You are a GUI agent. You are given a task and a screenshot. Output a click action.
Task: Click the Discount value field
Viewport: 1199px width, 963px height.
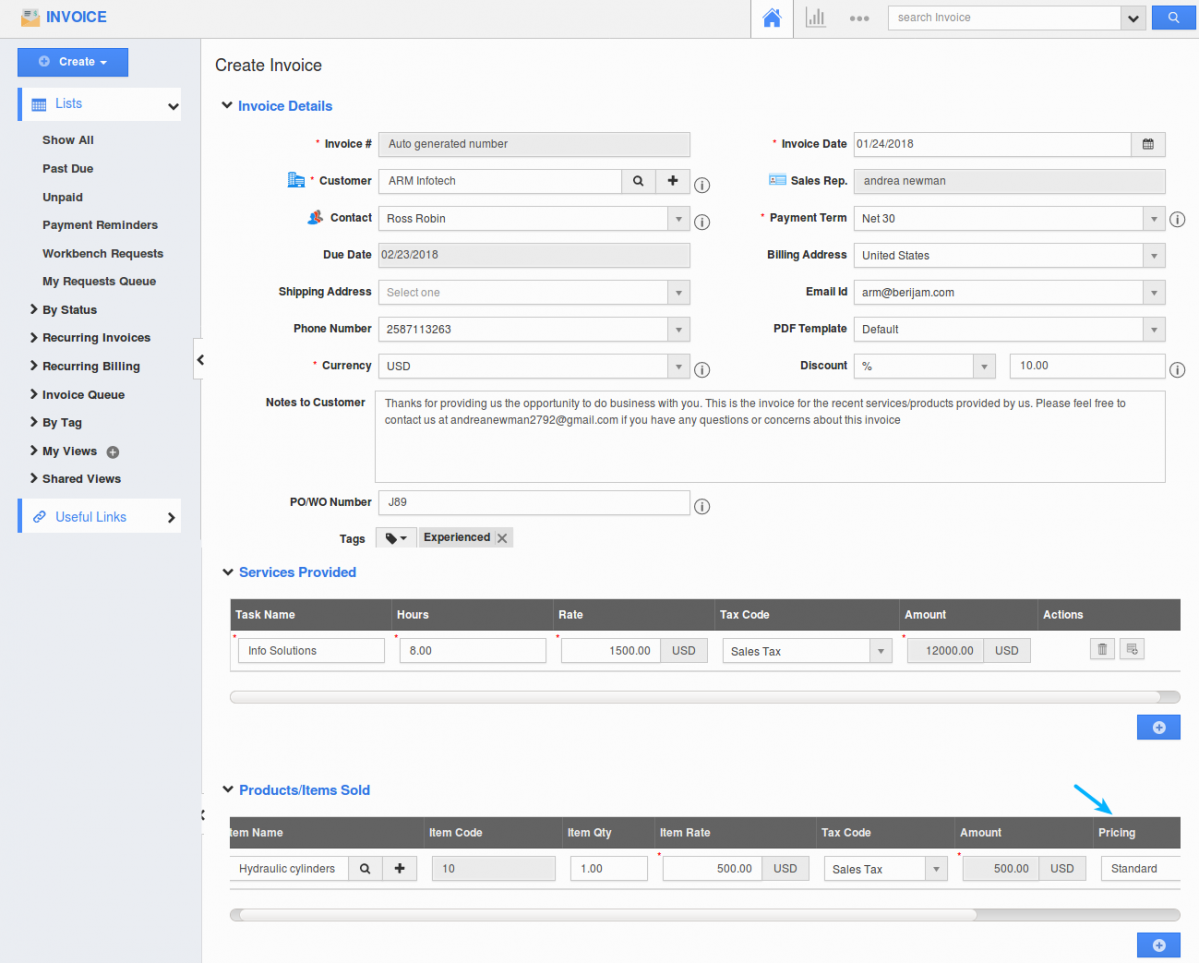(1087, 366)
